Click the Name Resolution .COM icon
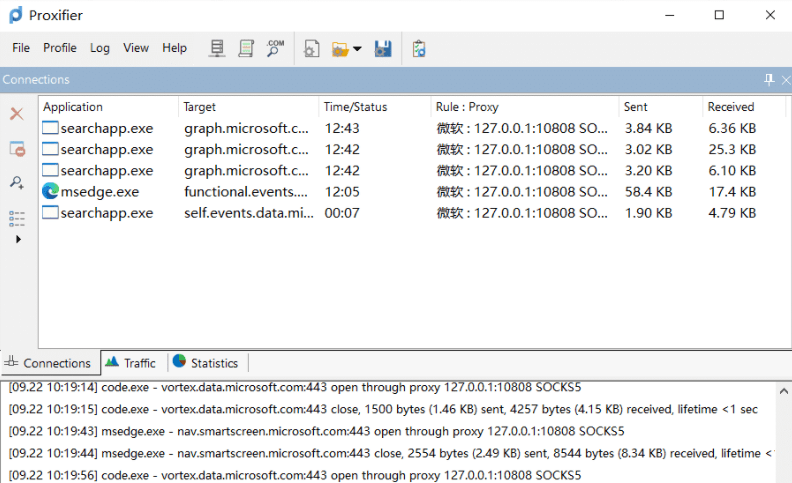 click(275, 48)
